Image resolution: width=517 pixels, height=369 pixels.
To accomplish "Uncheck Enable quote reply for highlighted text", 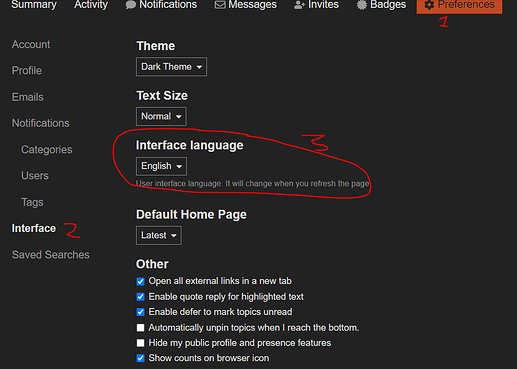I will [141, 297].
